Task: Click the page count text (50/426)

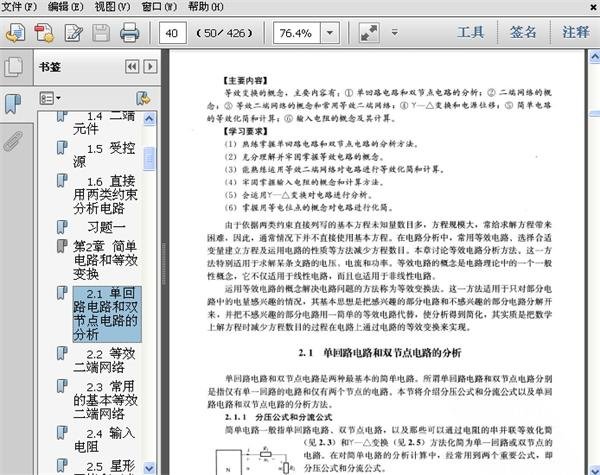Action: coord(225,33)
